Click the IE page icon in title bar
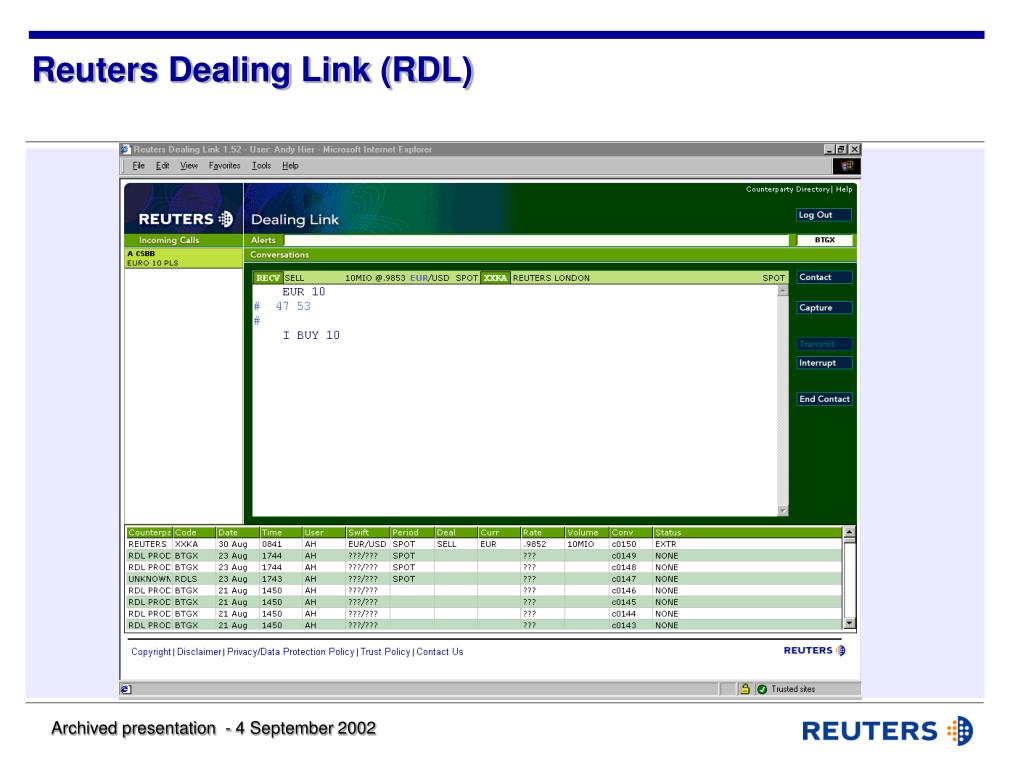The width and height of the screenshot is (1024, 768). (125, 150)
